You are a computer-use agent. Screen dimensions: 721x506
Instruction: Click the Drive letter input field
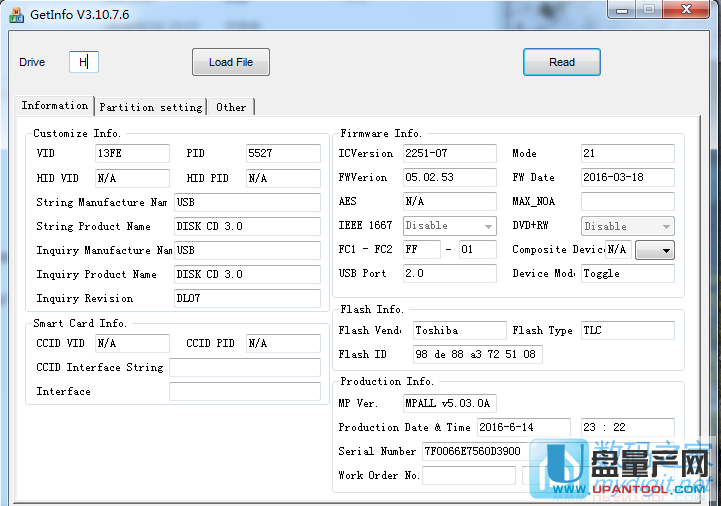(x=84, y=62)
